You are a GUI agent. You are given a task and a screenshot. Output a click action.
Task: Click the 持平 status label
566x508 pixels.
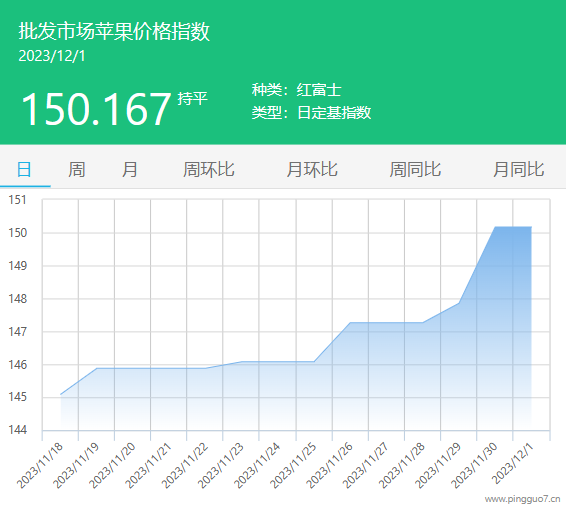[192, 99]
